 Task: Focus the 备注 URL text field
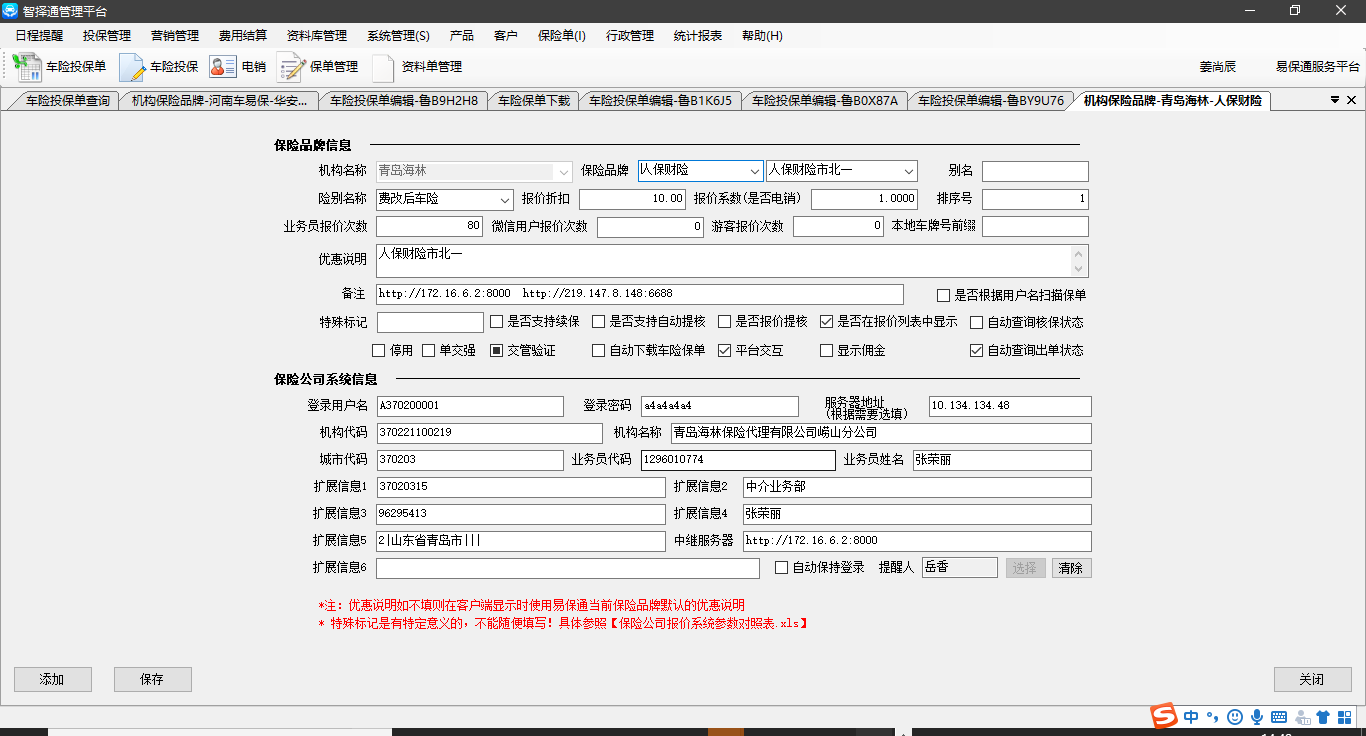[x=640, y=294]
